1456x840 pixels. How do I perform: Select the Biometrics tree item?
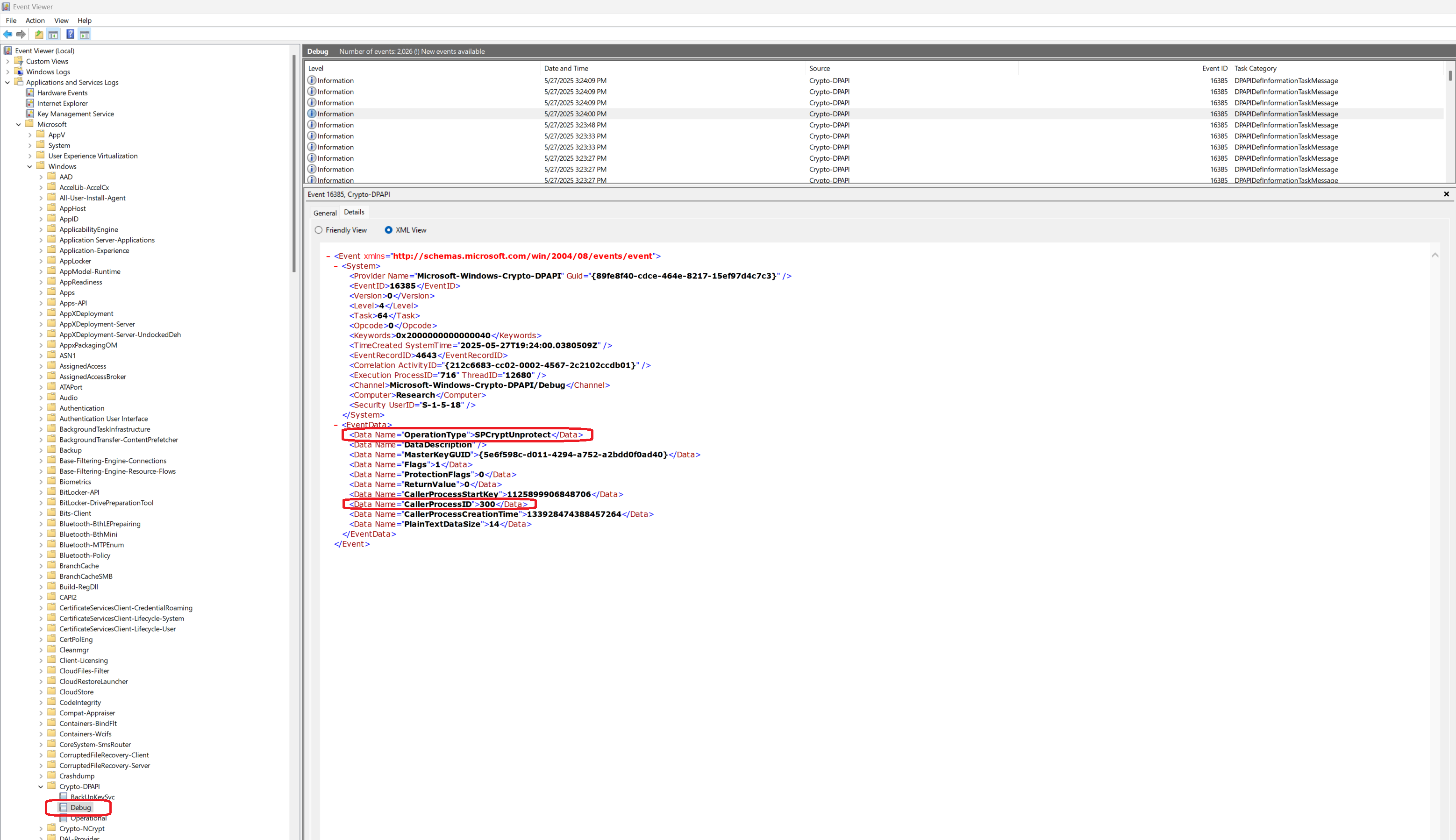pos(75,482)
